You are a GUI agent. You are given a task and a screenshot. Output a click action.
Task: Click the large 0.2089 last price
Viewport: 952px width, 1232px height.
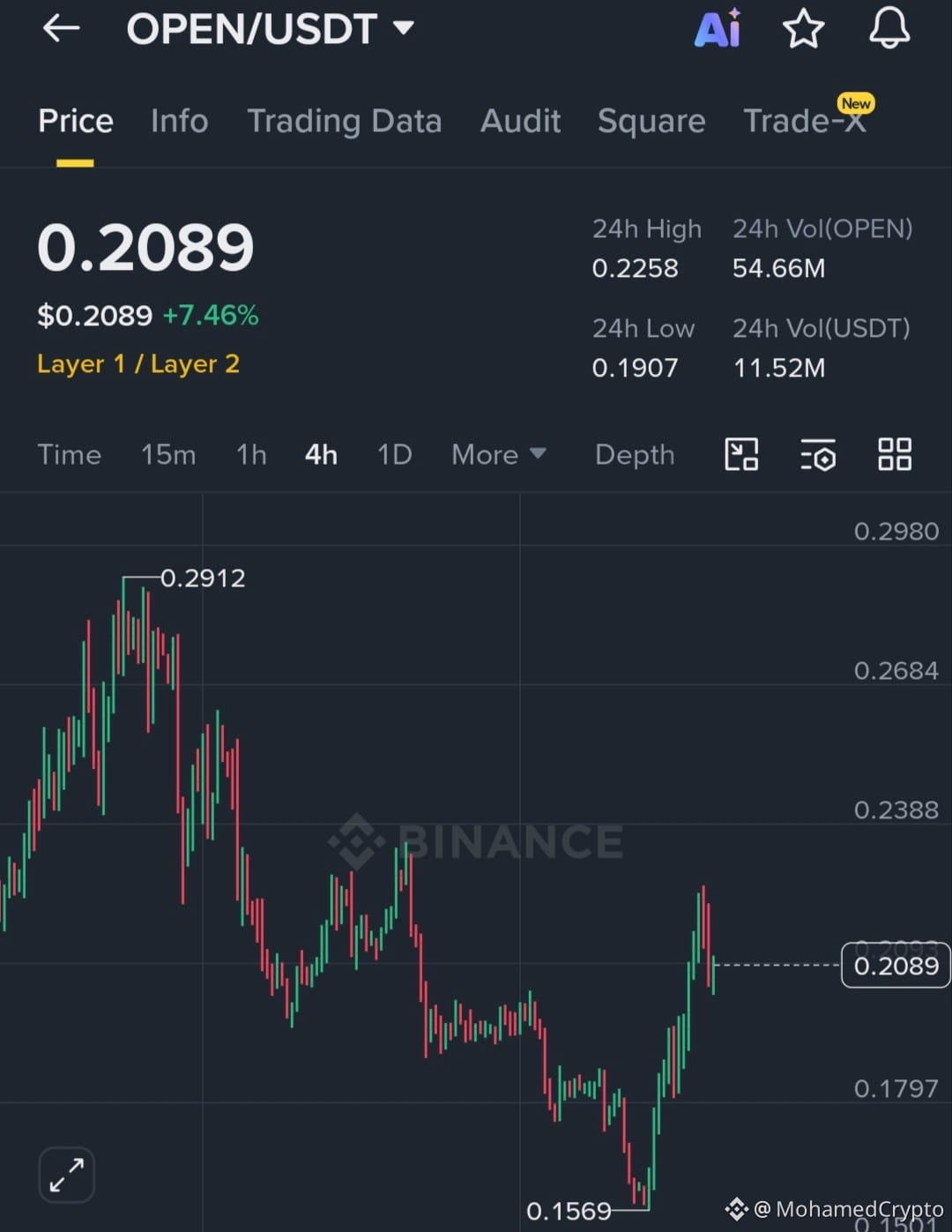pyautogui.click(x=145, y=247)
